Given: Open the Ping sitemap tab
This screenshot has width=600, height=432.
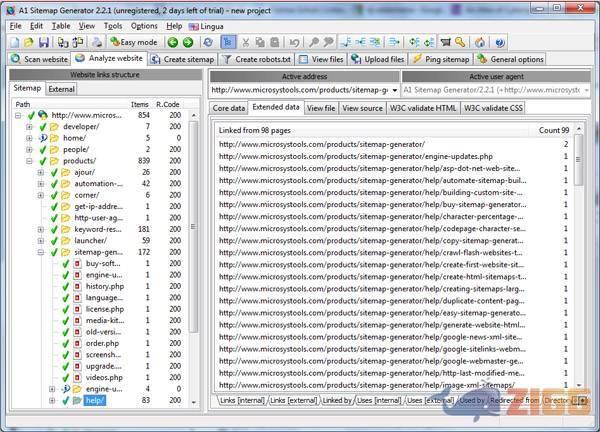Looking at the screenshot, I should pos(441,59).
